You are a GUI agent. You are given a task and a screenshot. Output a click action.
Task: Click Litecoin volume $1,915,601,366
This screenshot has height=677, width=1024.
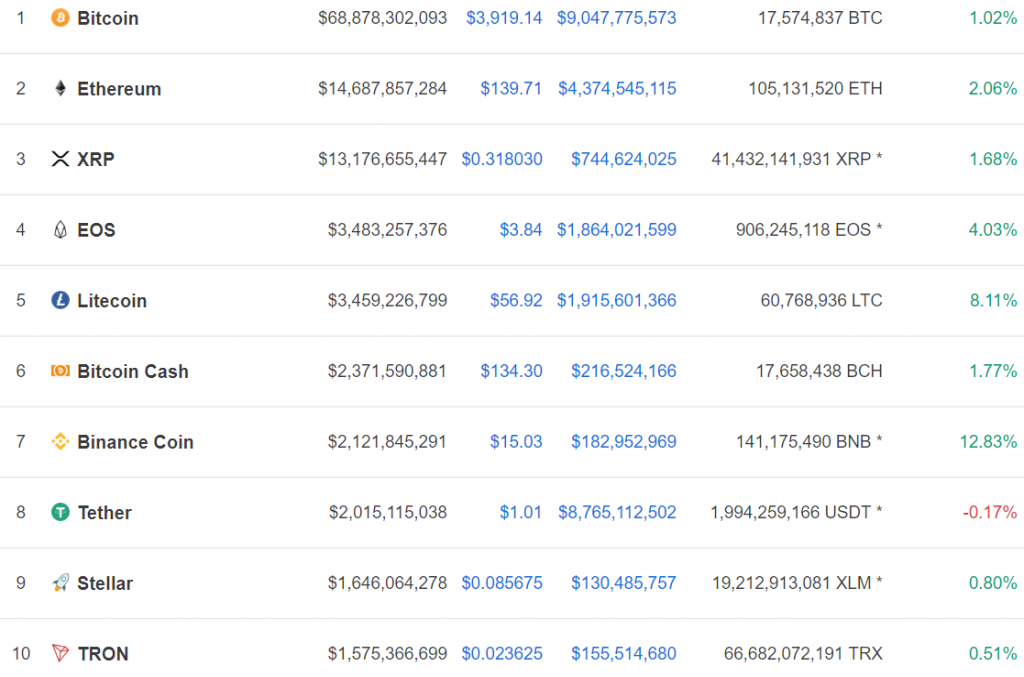point(616,300)
